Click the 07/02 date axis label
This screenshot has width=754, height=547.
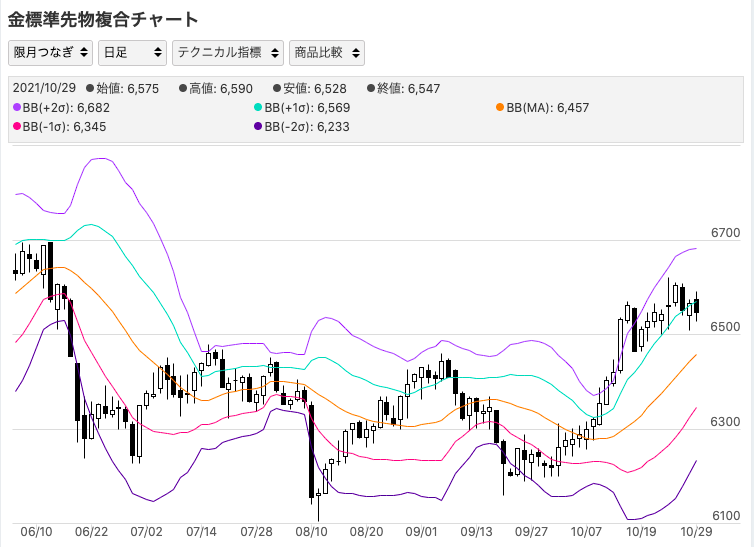coord(146,532)
